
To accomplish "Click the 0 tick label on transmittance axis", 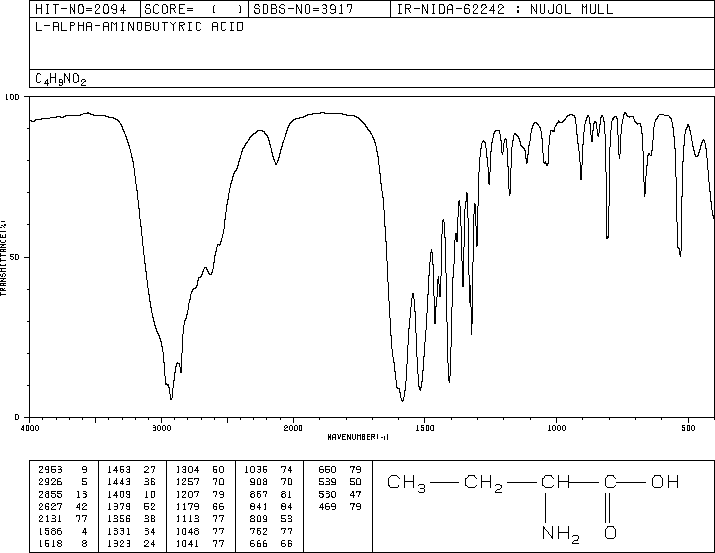I will click(x=17, y=417).
